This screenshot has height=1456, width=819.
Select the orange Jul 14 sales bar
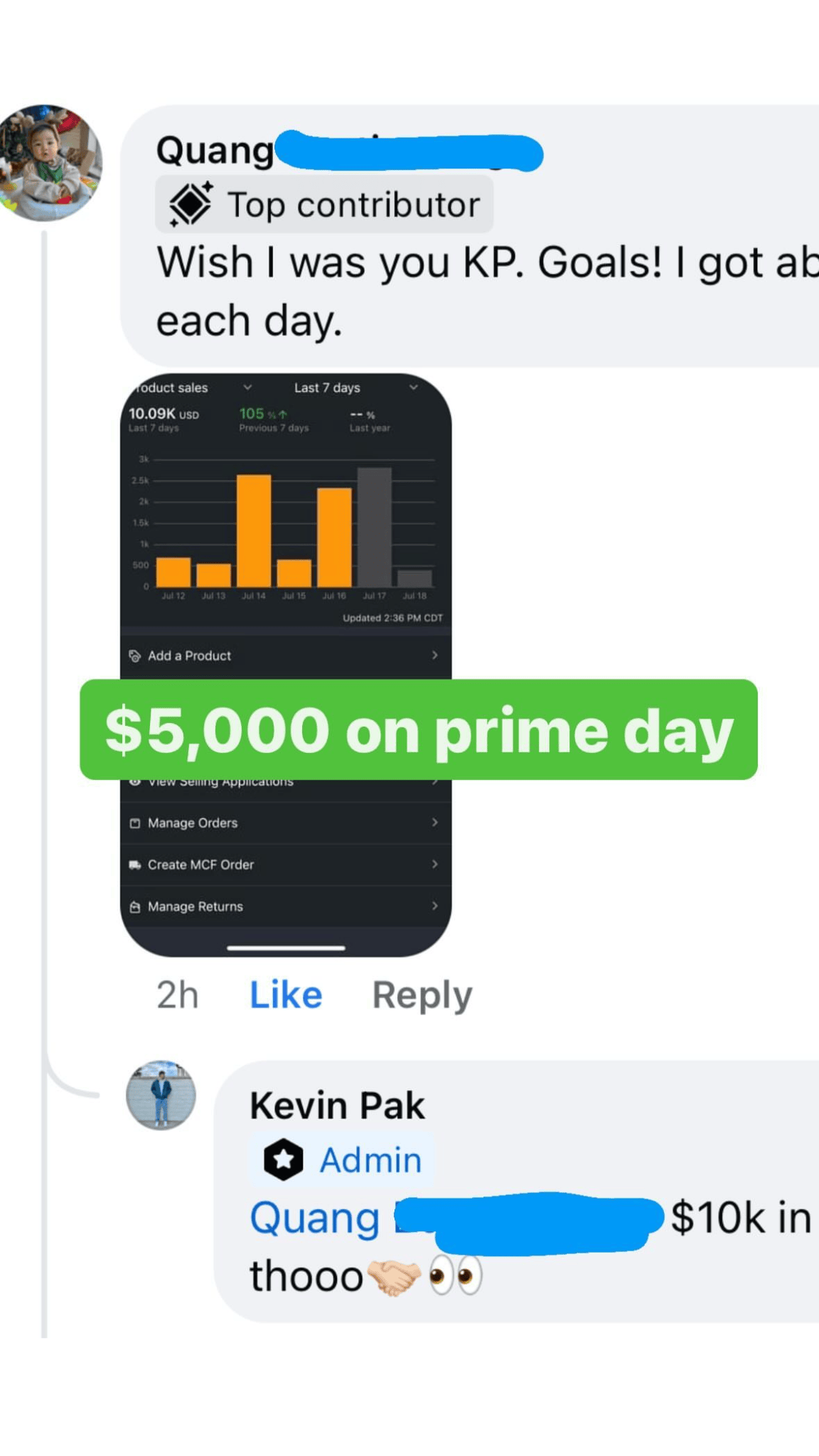coord(254,530)
